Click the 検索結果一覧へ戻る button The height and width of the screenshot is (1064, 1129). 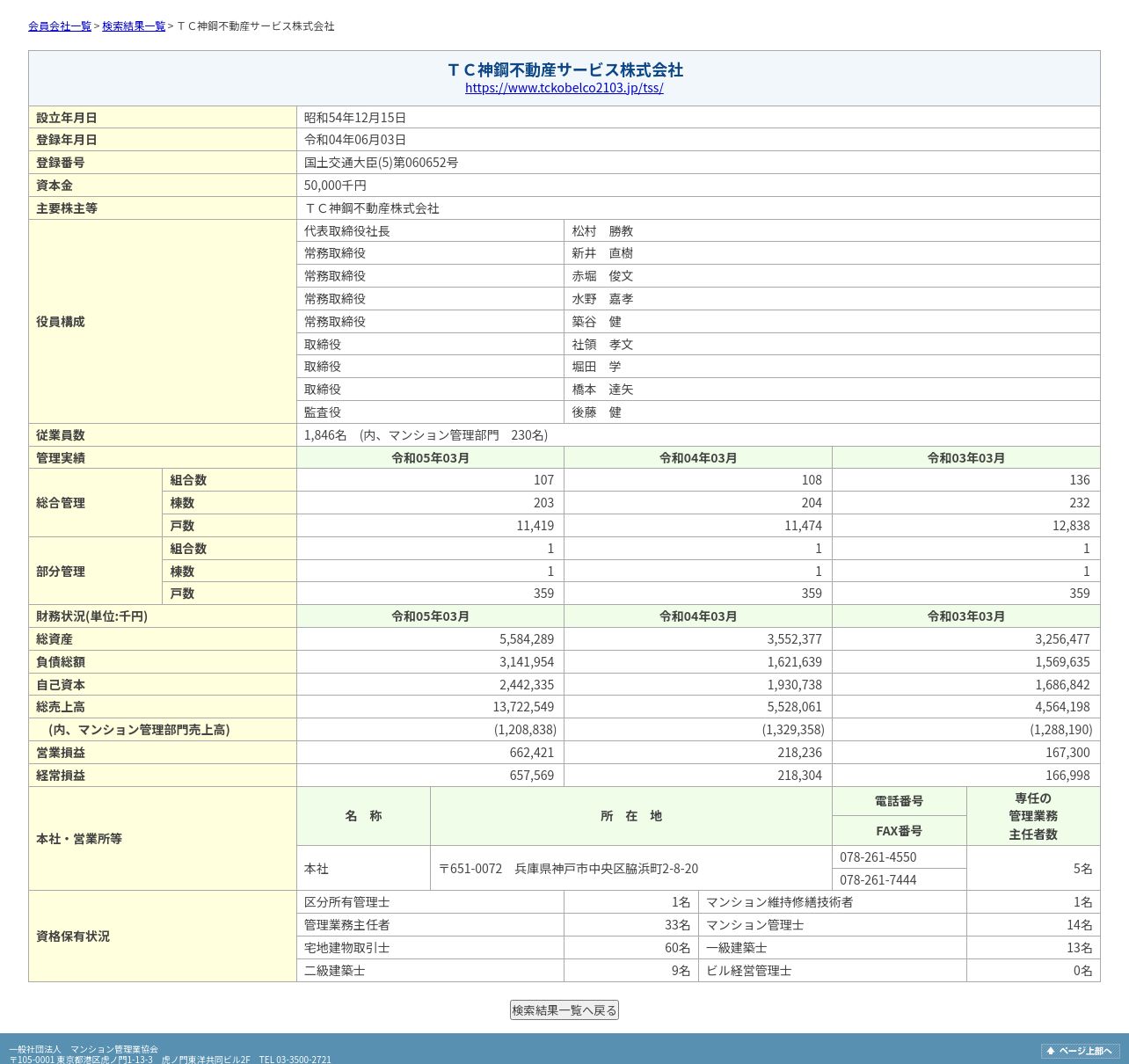(564, 1010)
